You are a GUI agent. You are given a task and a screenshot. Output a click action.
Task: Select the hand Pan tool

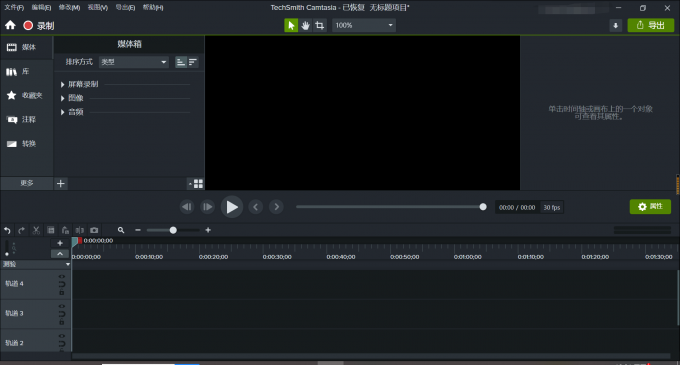pyautogui.click(x=305, y=25)
